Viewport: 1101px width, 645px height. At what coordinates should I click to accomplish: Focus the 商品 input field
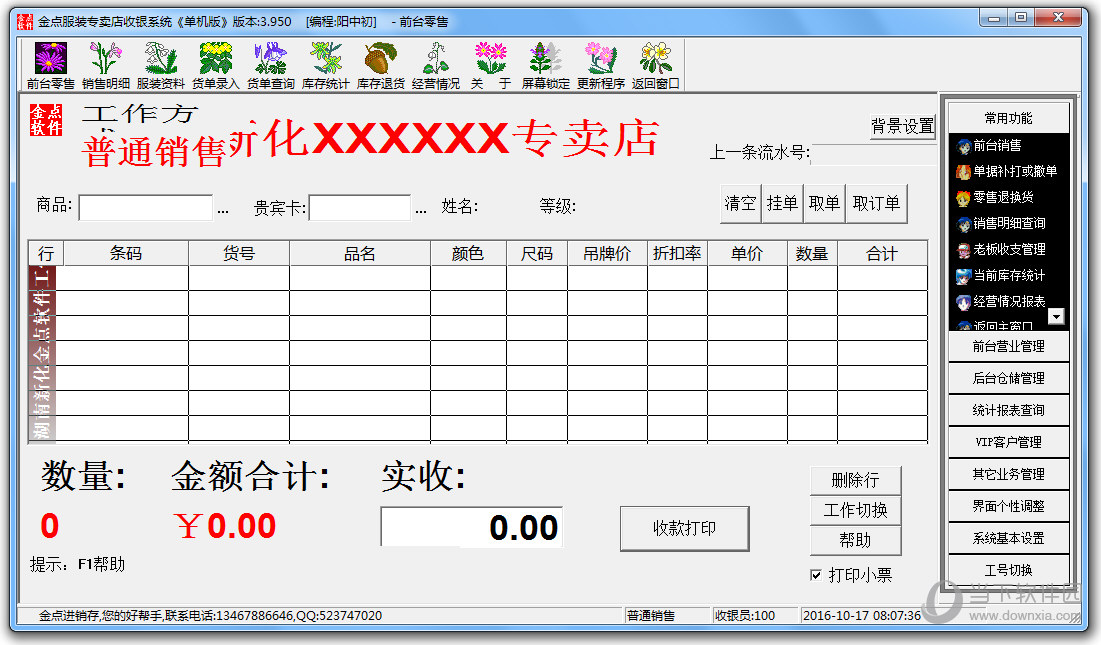point(145,208)
